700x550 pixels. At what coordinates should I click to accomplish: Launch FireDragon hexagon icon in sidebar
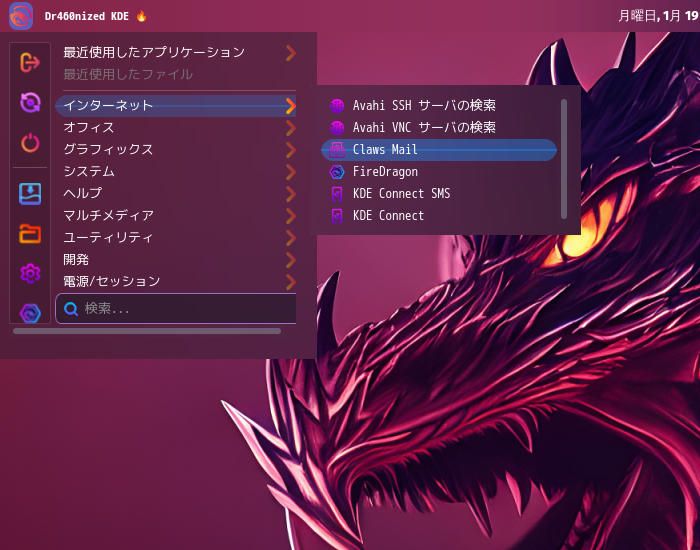[30, 313]
